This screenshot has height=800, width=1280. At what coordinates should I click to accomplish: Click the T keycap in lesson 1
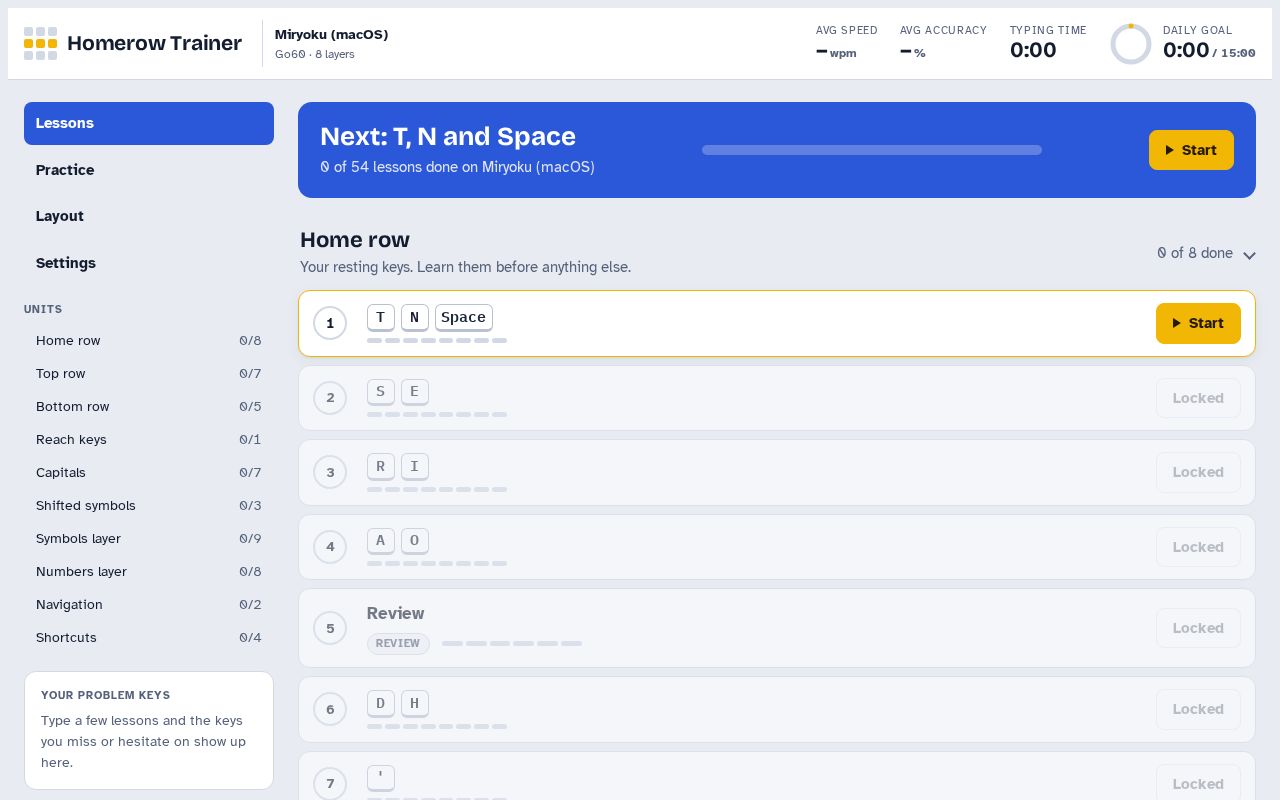coord(380,317)
